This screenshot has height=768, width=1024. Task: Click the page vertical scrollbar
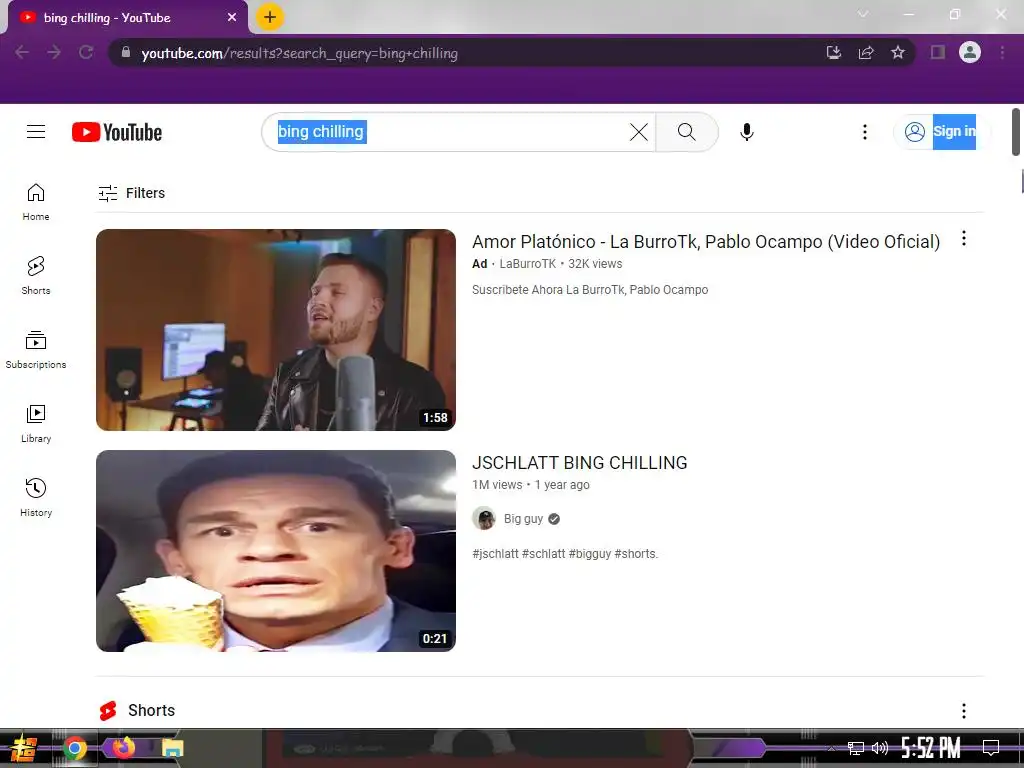(1016, 132)
